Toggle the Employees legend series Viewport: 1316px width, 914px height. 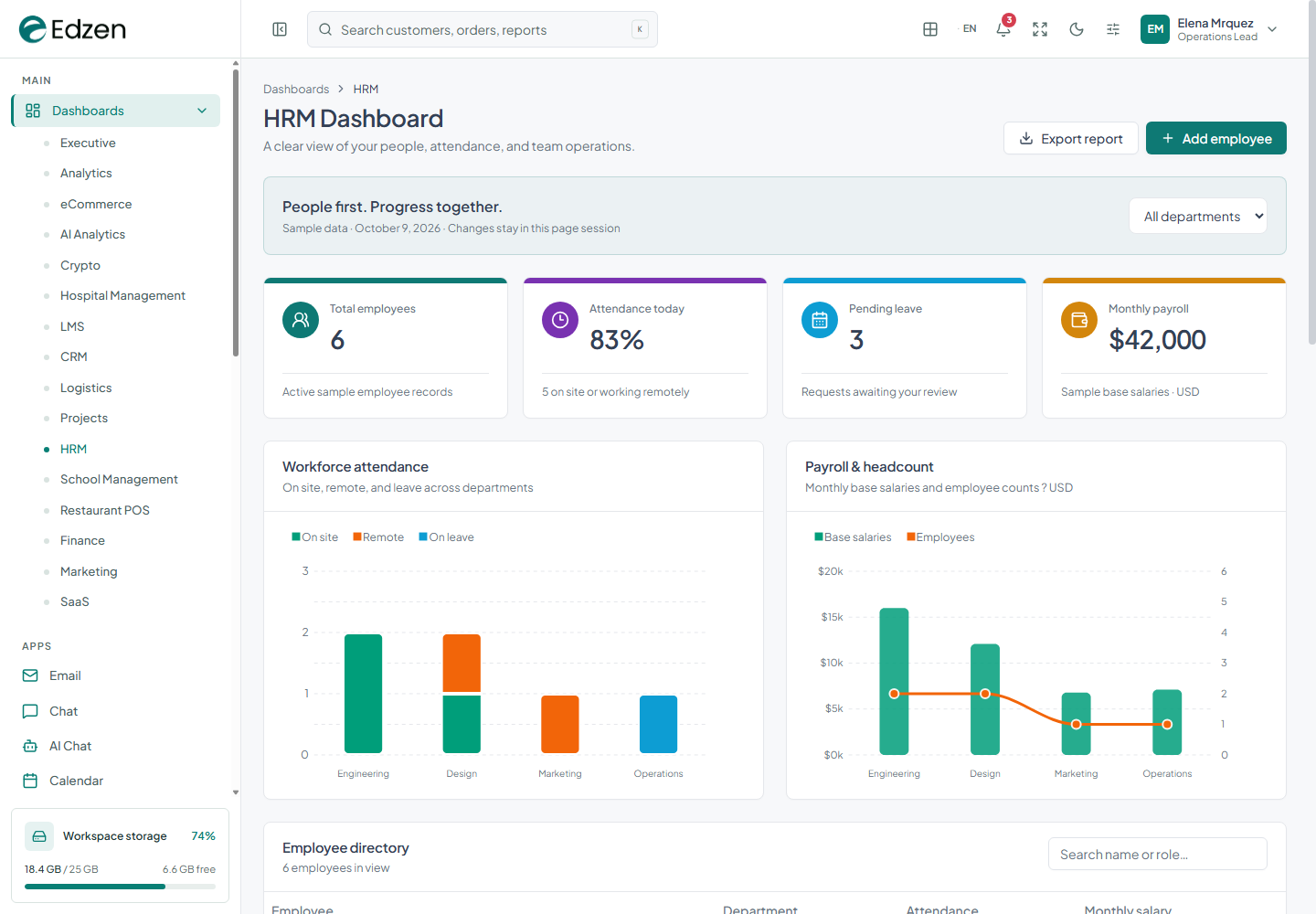tap(940, 537)
